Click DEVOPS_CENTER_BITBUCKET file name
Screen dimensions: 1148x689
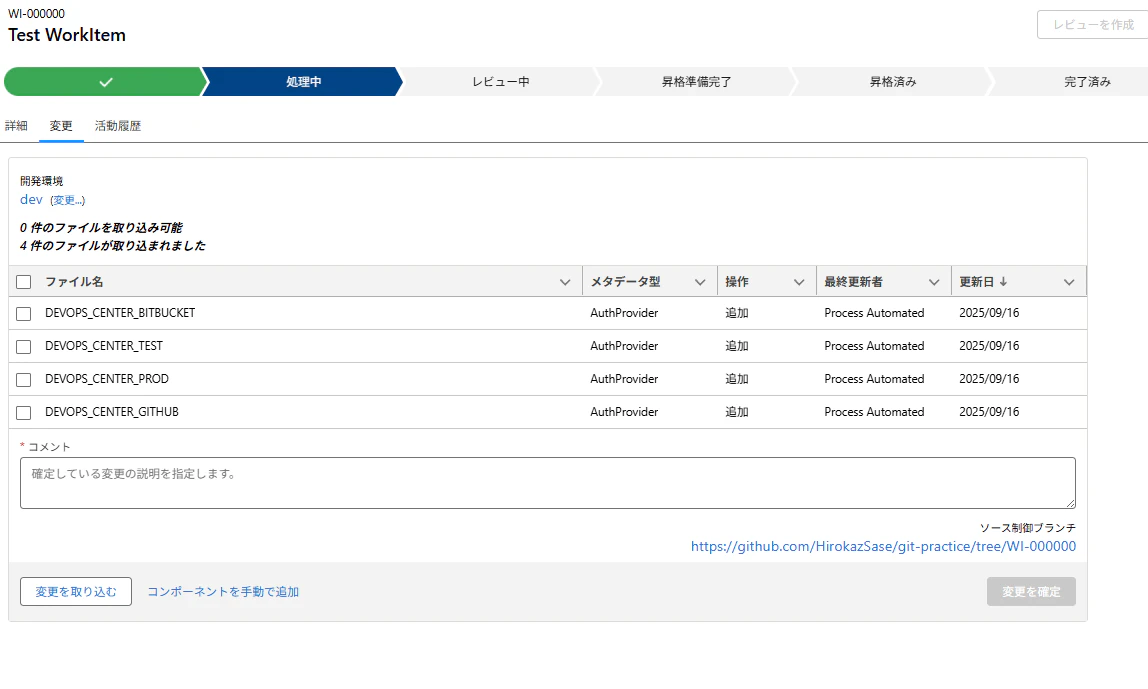[x=120, y=313]
